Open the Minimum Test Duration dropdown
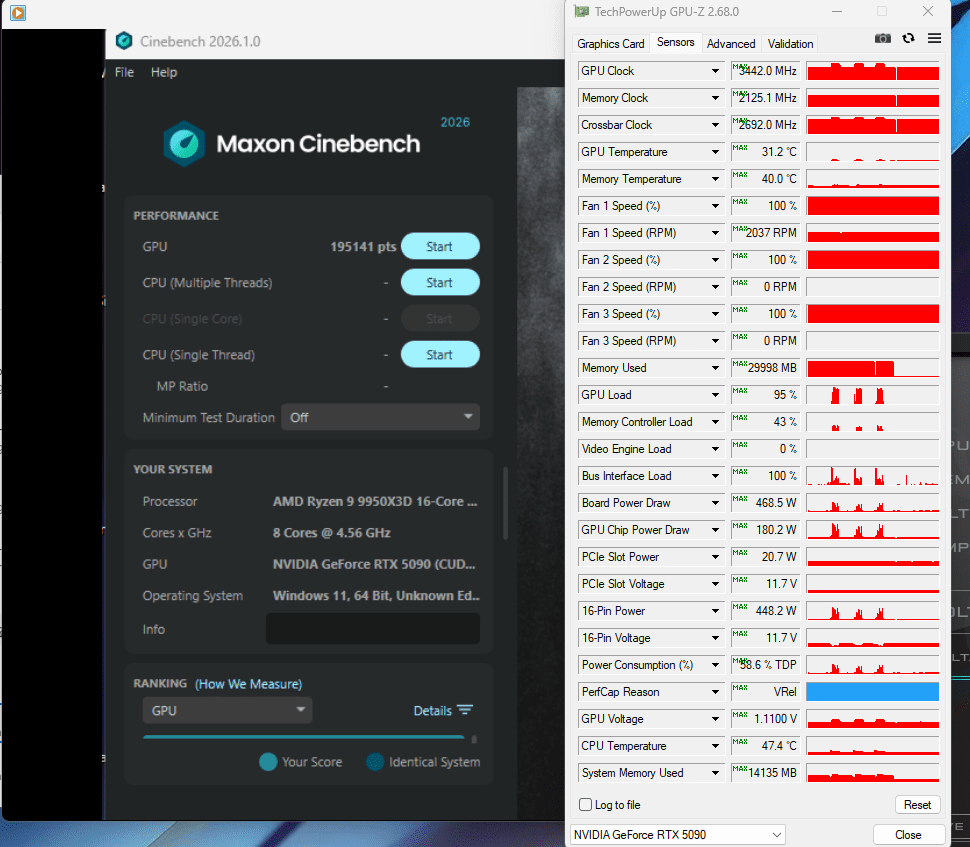This screenshot has height=847, width=970. click(x=380, y=417)
